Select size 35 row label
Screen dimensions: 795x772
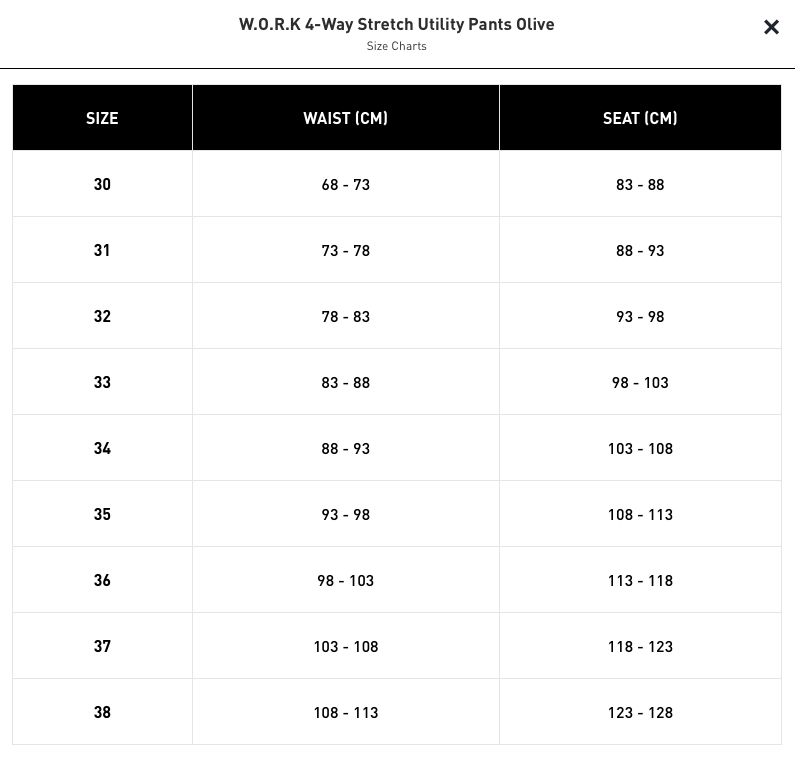(x=102, y=514)
